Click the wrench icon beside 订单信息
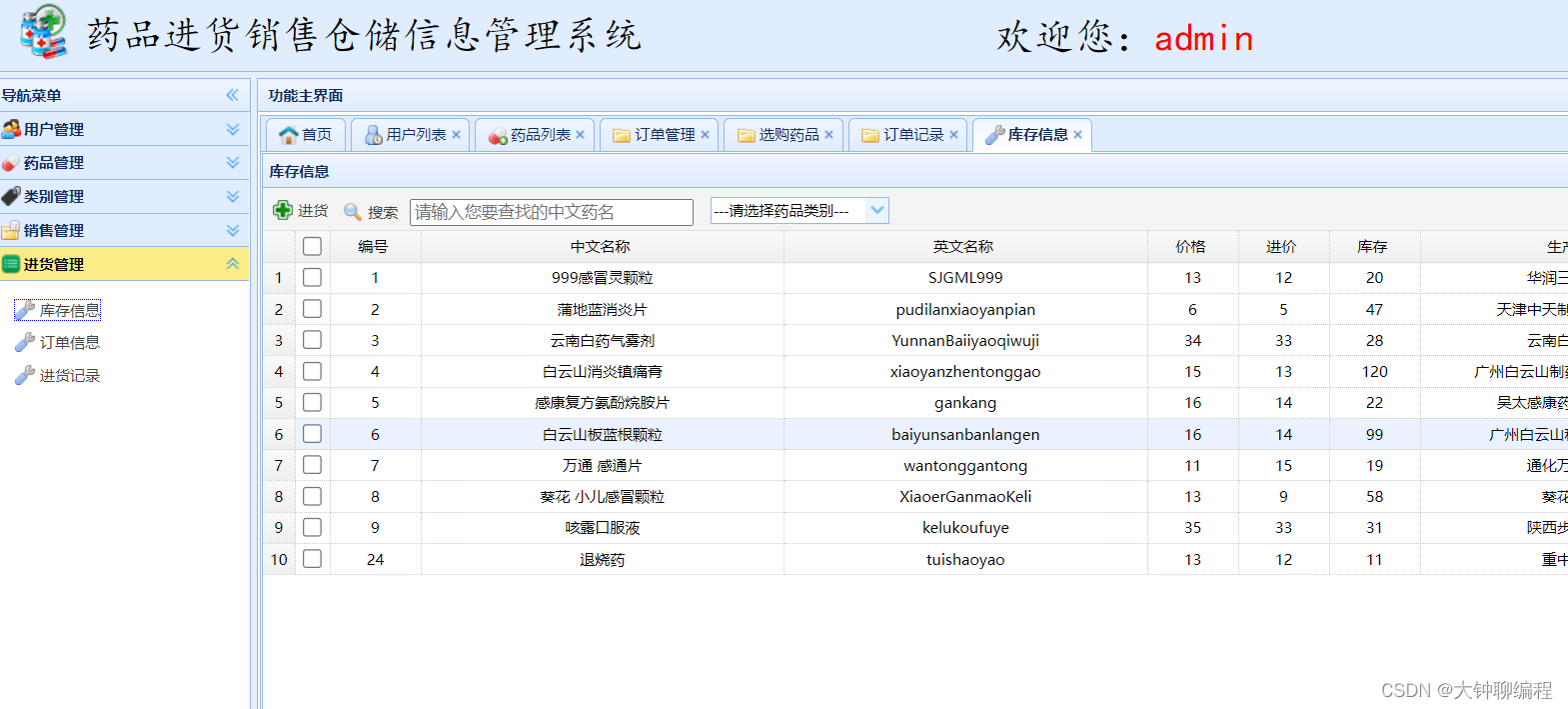 coord(25,343)
